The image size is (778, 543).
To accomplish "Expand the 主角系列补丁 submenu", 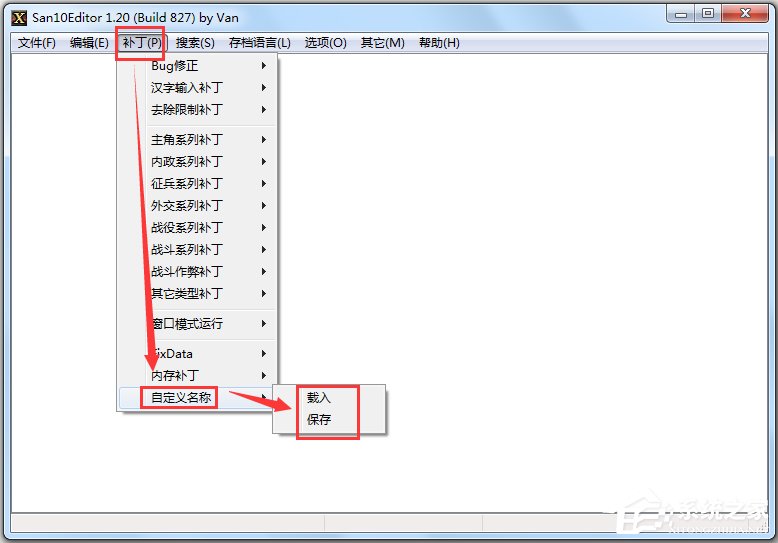I will (197, 140).
